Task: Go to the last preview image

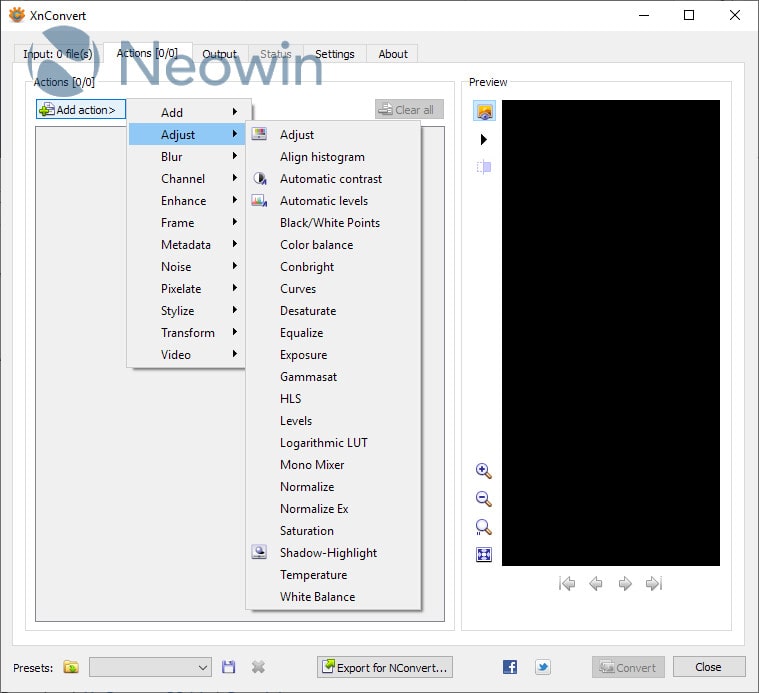Action: (654, 584)
